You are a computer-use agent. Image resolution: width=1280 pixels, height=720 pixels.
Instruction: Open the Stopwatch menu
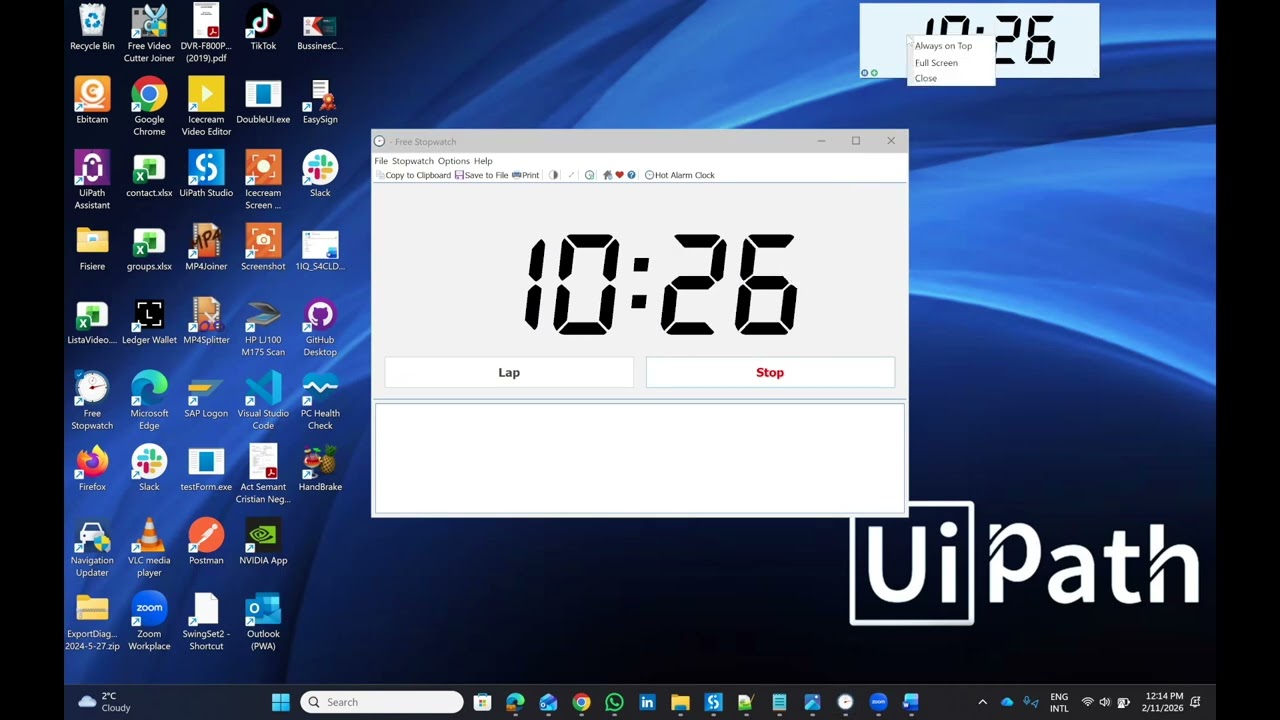click(413, 161)
